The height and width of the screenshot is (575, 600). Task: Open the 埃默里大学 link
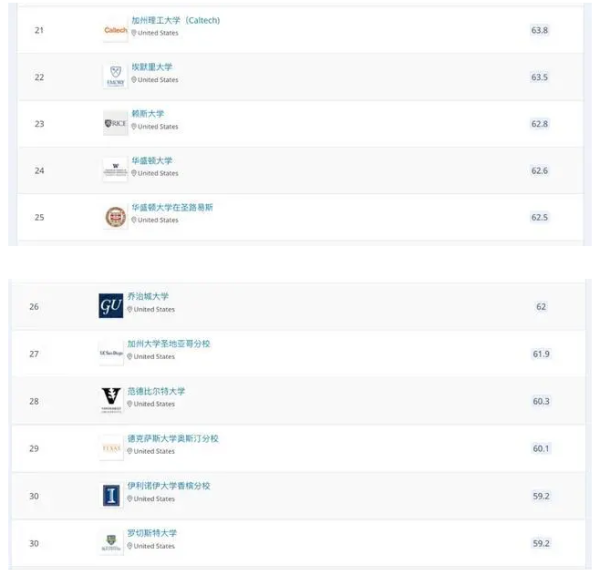coord(152,67)
